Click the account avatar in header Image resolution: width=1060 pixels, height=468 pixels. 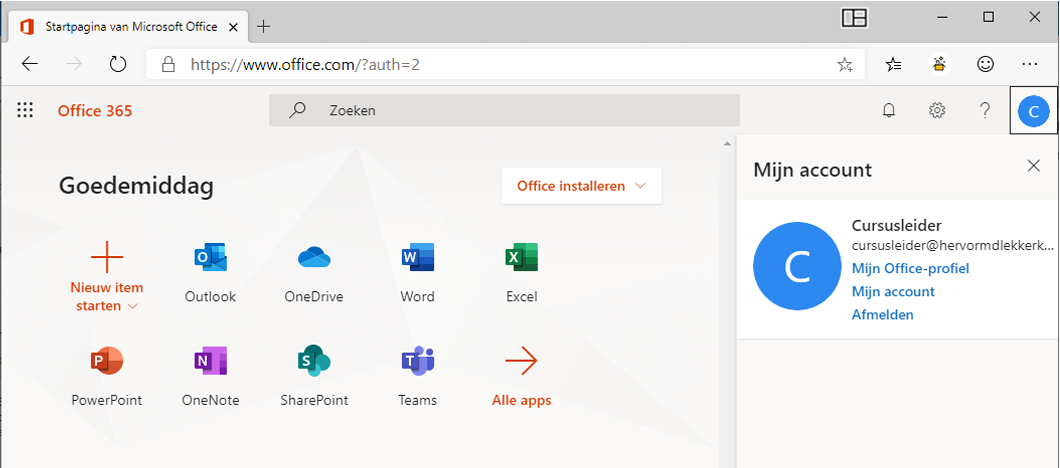(1034, 111)
